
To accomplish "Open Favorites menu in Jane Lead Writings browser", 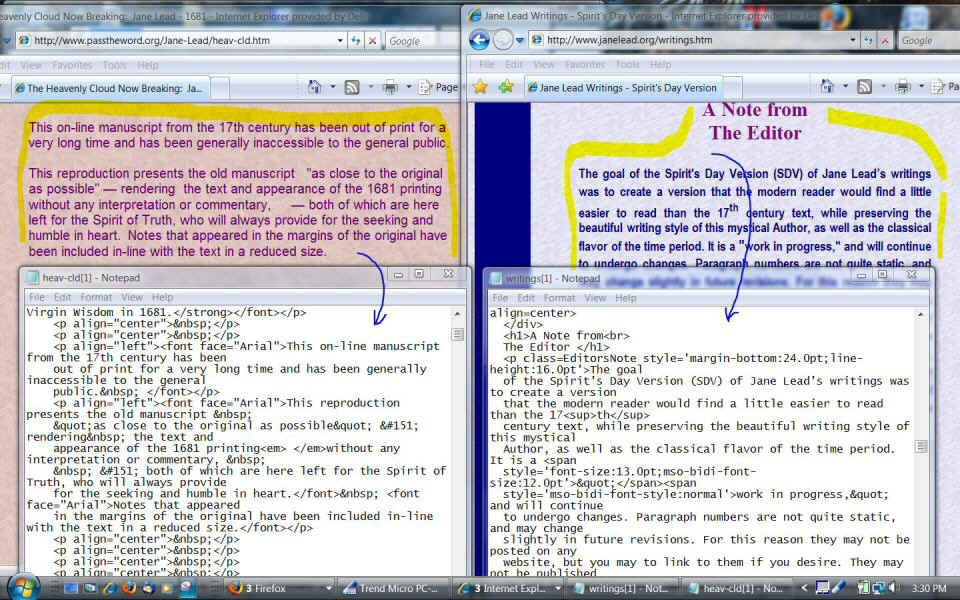I will point(585,64).
